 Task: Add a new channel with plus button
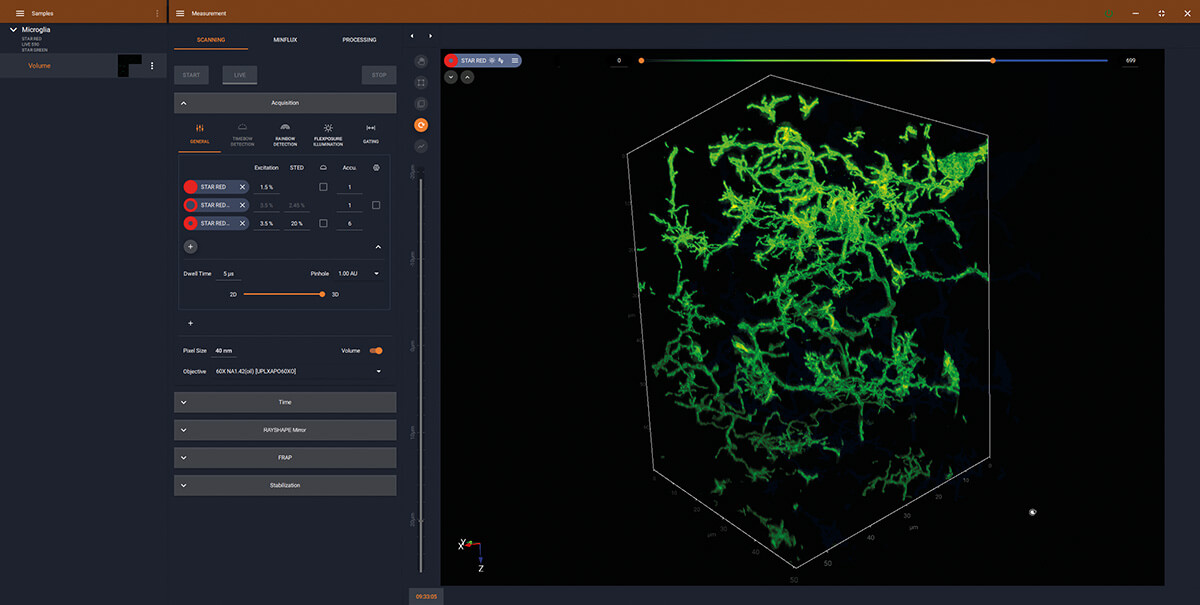[190, 246]
